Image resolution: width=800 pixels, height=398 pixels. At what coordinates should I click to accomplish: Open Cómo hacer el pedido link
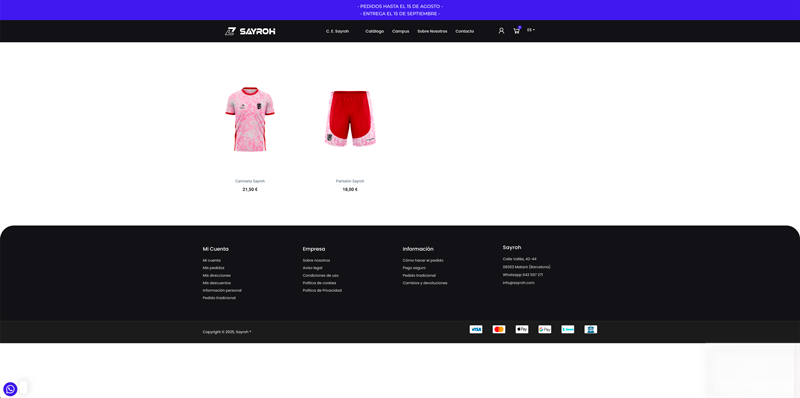[423, 260]
